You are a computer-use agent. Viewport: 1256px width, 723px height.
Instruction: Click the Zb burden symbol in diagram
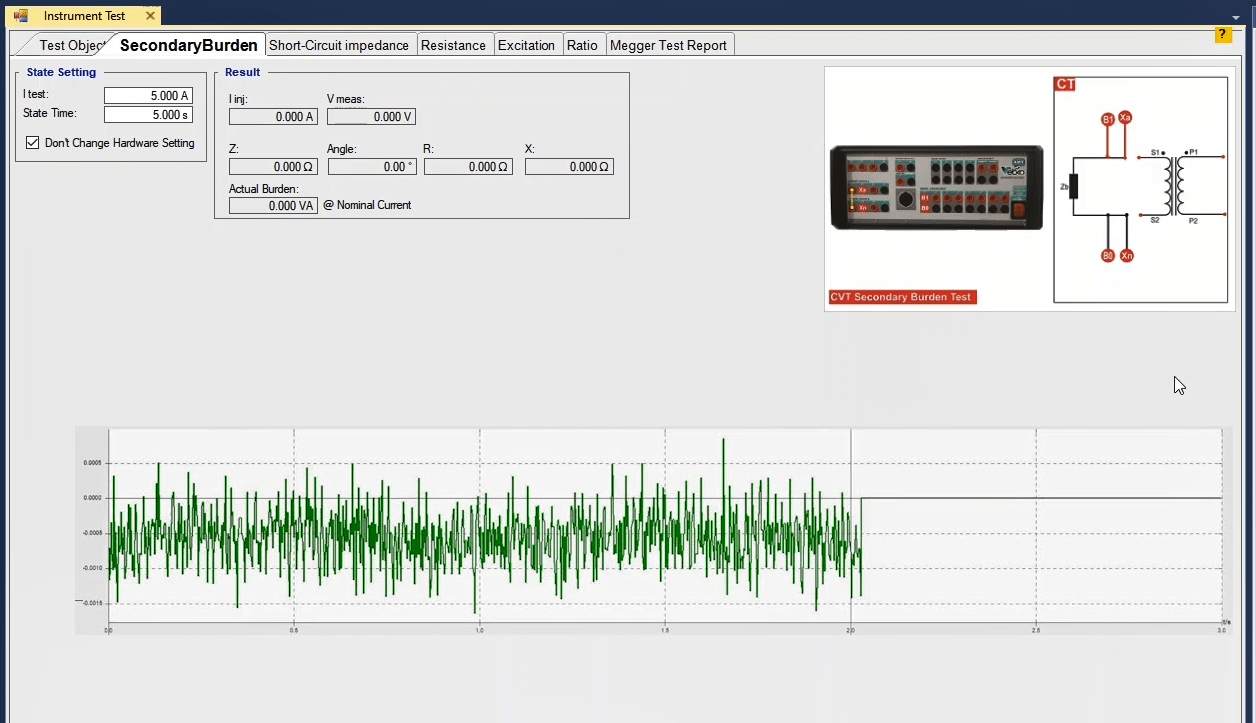[1073, 186]
